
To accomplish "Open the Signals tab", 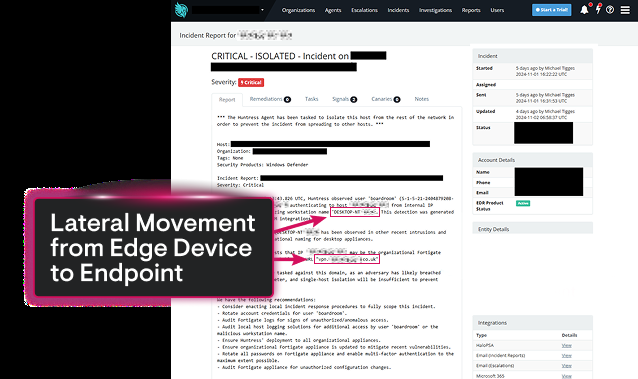I will point(344,99).
